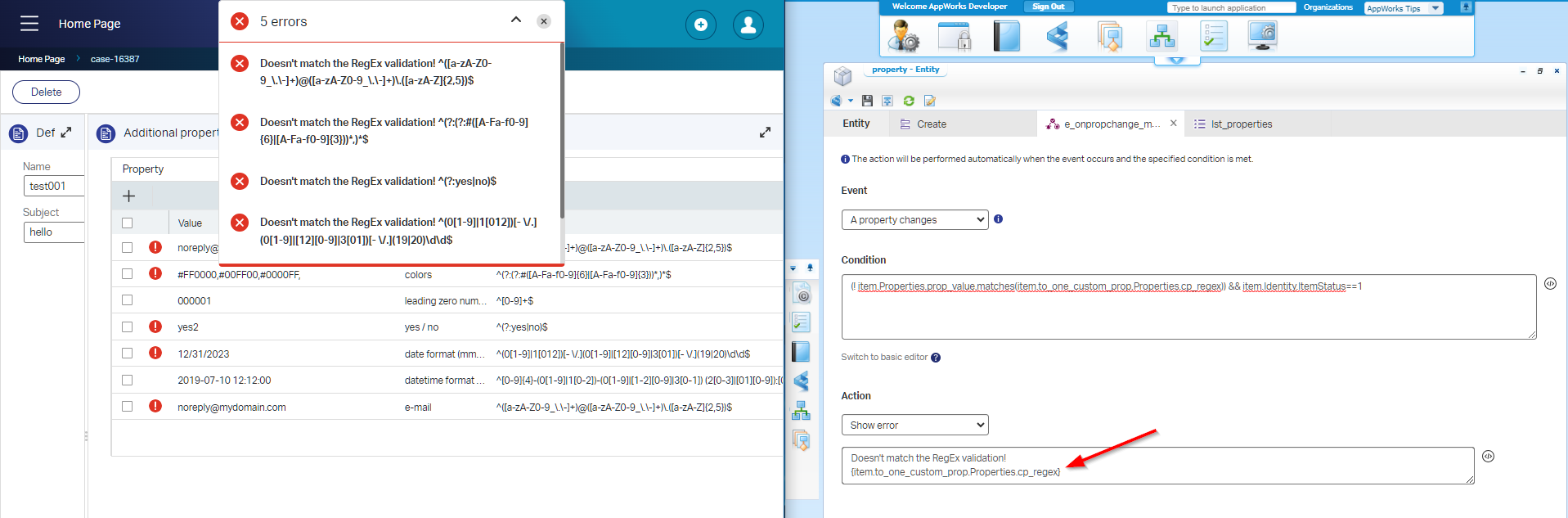Add a property row with plus icon
Viewport: 1568px width, 518px height.
[x=128, y=196]
